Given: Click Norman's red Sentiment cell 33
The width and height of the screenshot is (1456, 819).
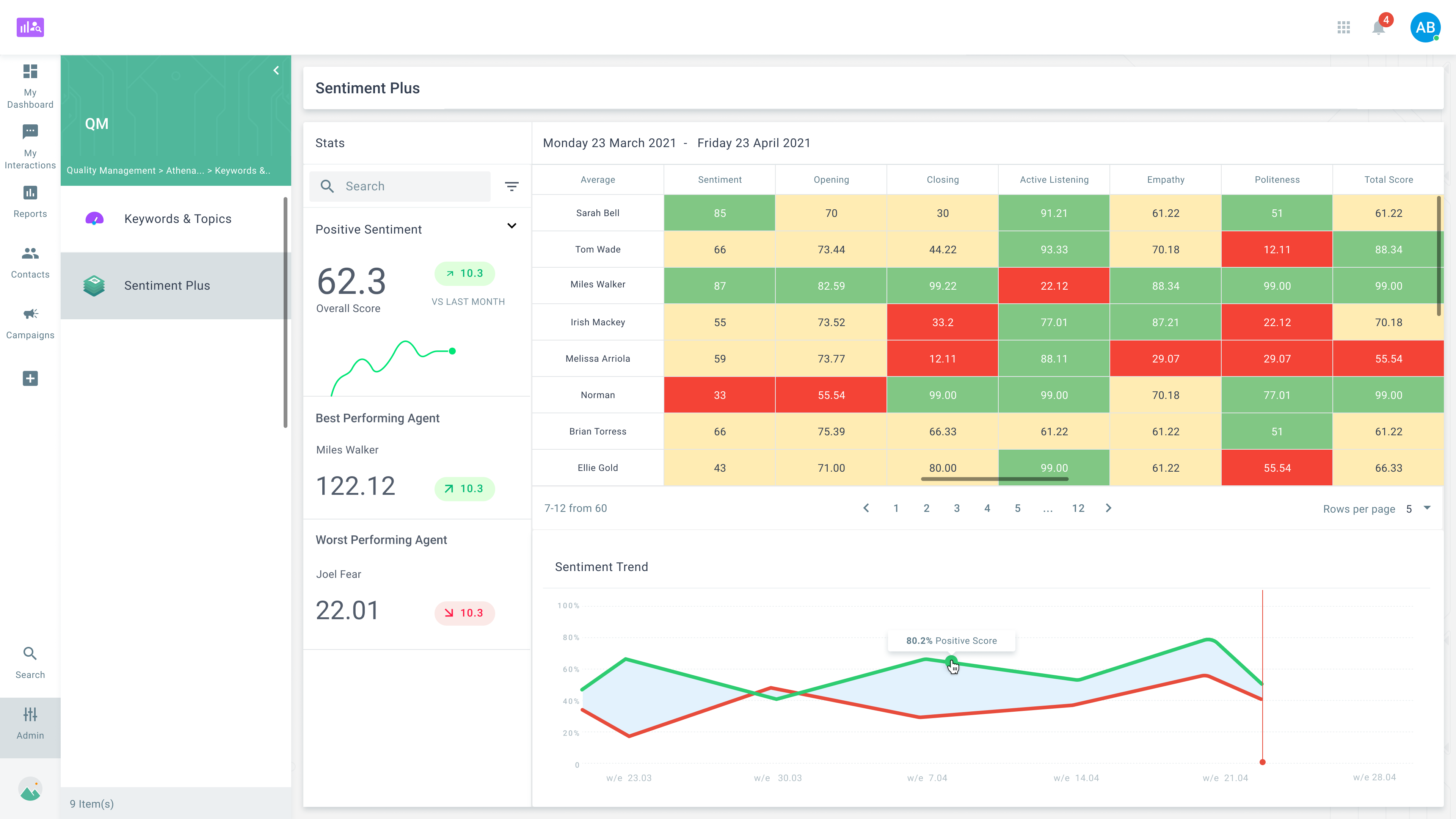Looking at the screenshot, I should point(720,395).
